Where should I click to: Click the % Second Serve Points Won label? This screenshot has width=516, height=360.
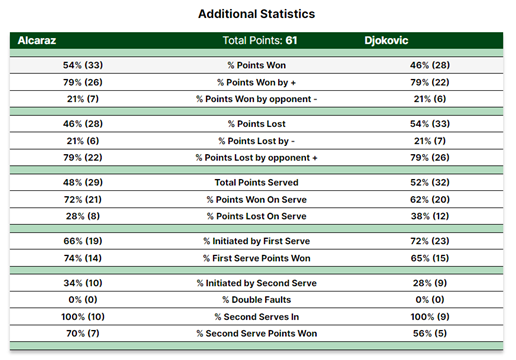tap(256, 334)
